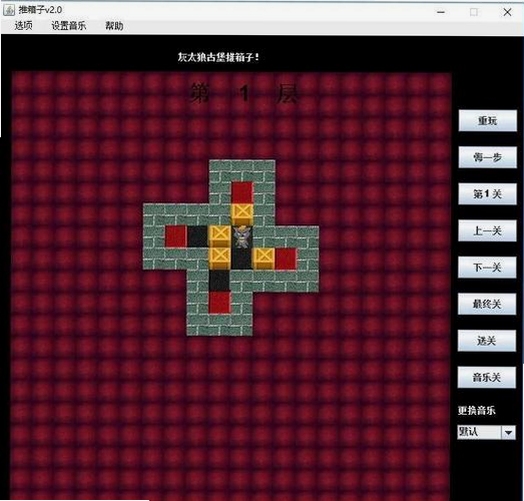Click the crate beside the right red target
This screenshot has height=501, width=524.
pos(264,259)
